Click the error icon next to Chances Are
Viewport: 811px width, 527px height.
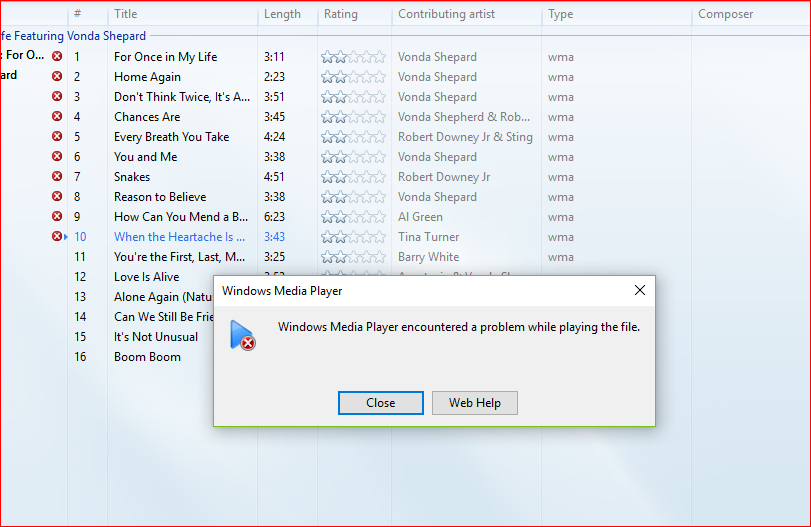pyautogui.click(x=57, y=116)
